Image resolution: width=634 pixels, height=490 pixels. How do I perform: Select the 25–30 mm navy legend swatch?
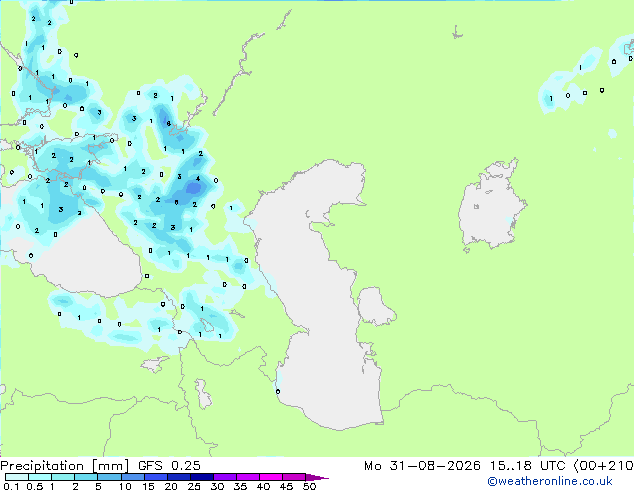pos(201,477)
